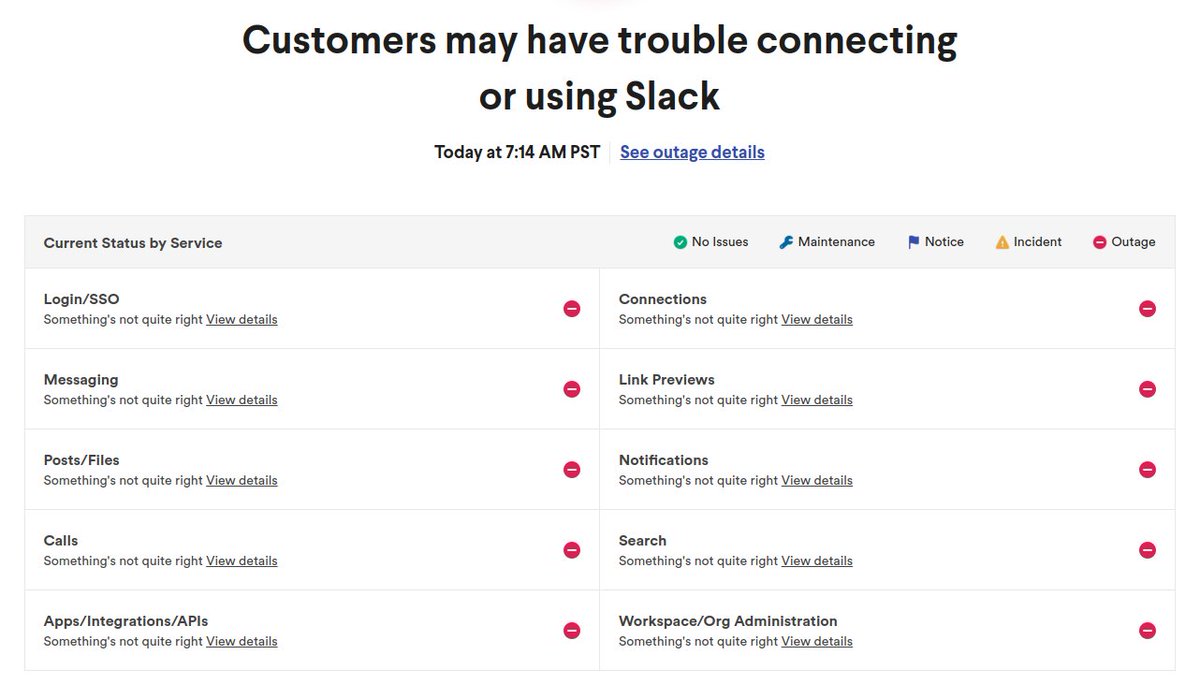View details for Apps/Integrations/APIs
This screenshot has height=684, width=1200.
point(242,642)
